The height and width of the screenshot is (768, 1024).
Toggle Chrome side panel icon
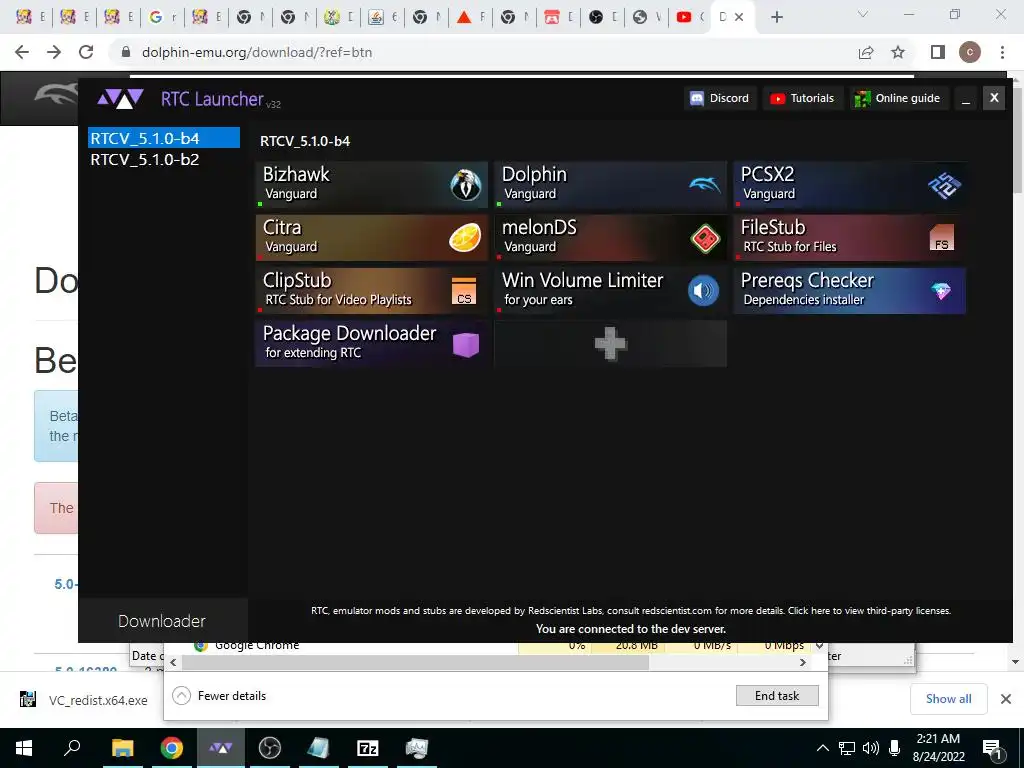tap(938, 52)
